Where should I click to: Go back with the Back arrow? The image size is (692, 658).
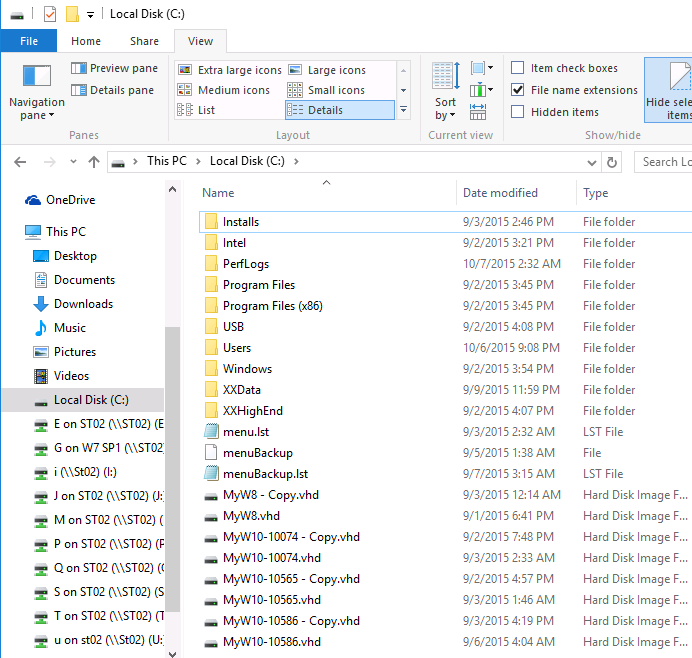tap(20, 162)
